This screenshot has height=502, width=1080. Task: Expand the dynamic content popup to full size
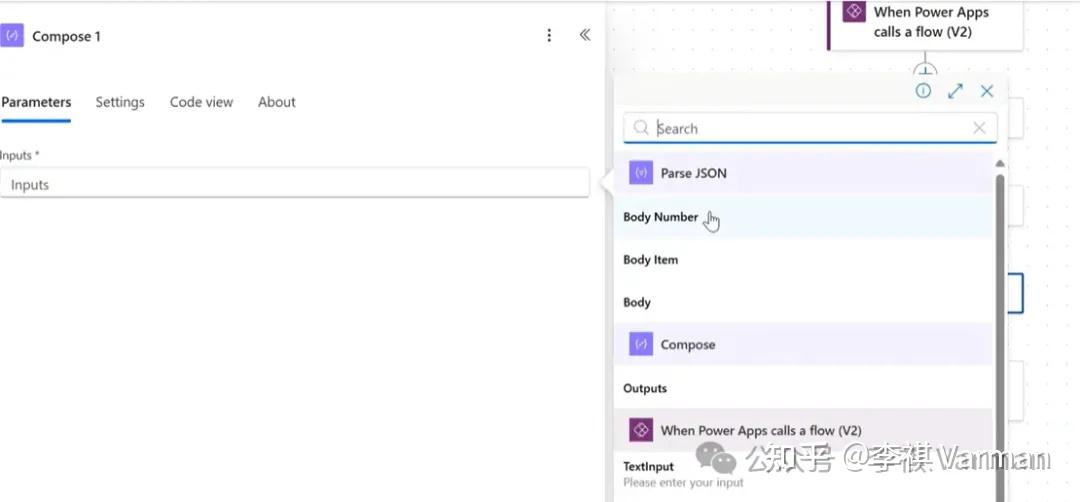(955, 91)
